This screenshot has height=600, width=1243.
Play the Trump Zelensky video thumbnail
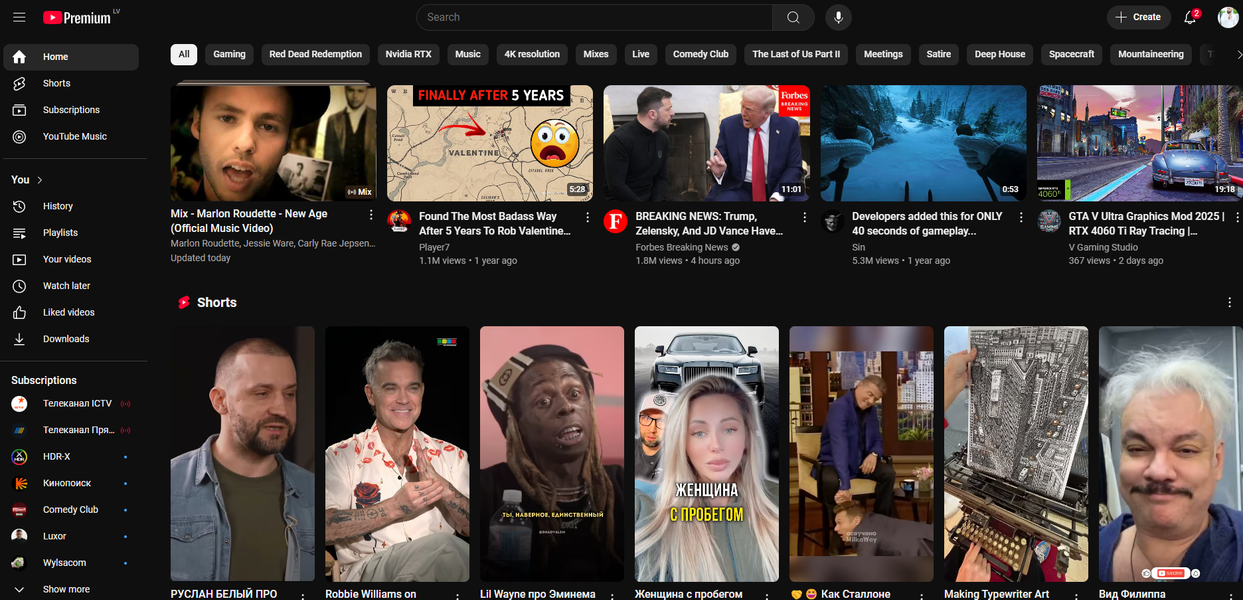coord(707,143)
